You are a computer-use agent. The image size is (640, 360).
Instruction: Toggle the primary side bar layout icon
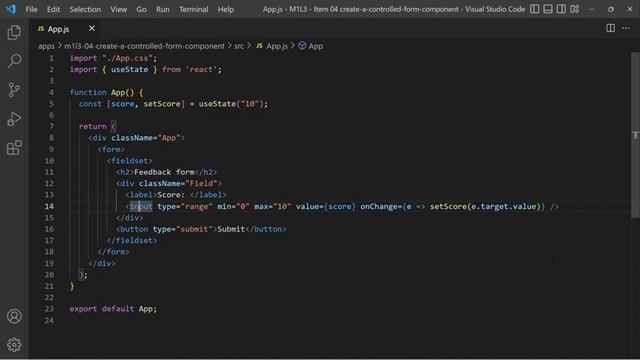[534, 9]
